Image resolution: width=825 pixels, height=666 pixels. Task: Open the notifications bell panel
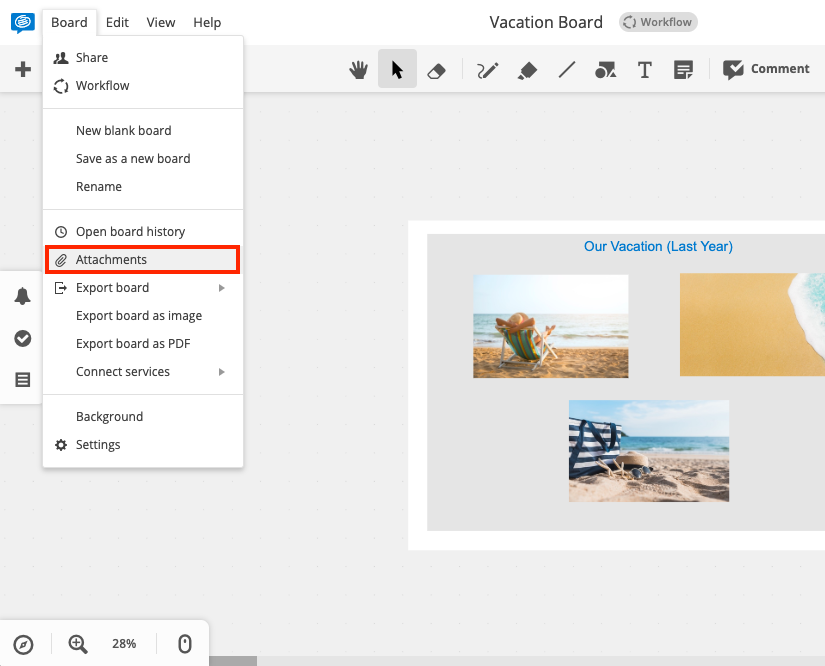point(22,296)
